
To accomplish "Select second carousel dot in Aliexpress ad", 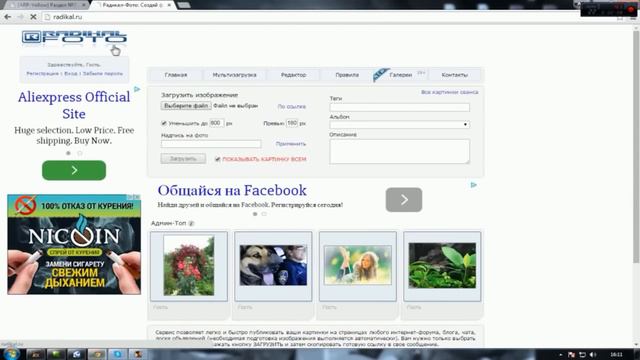I will [x=80, y=153].
